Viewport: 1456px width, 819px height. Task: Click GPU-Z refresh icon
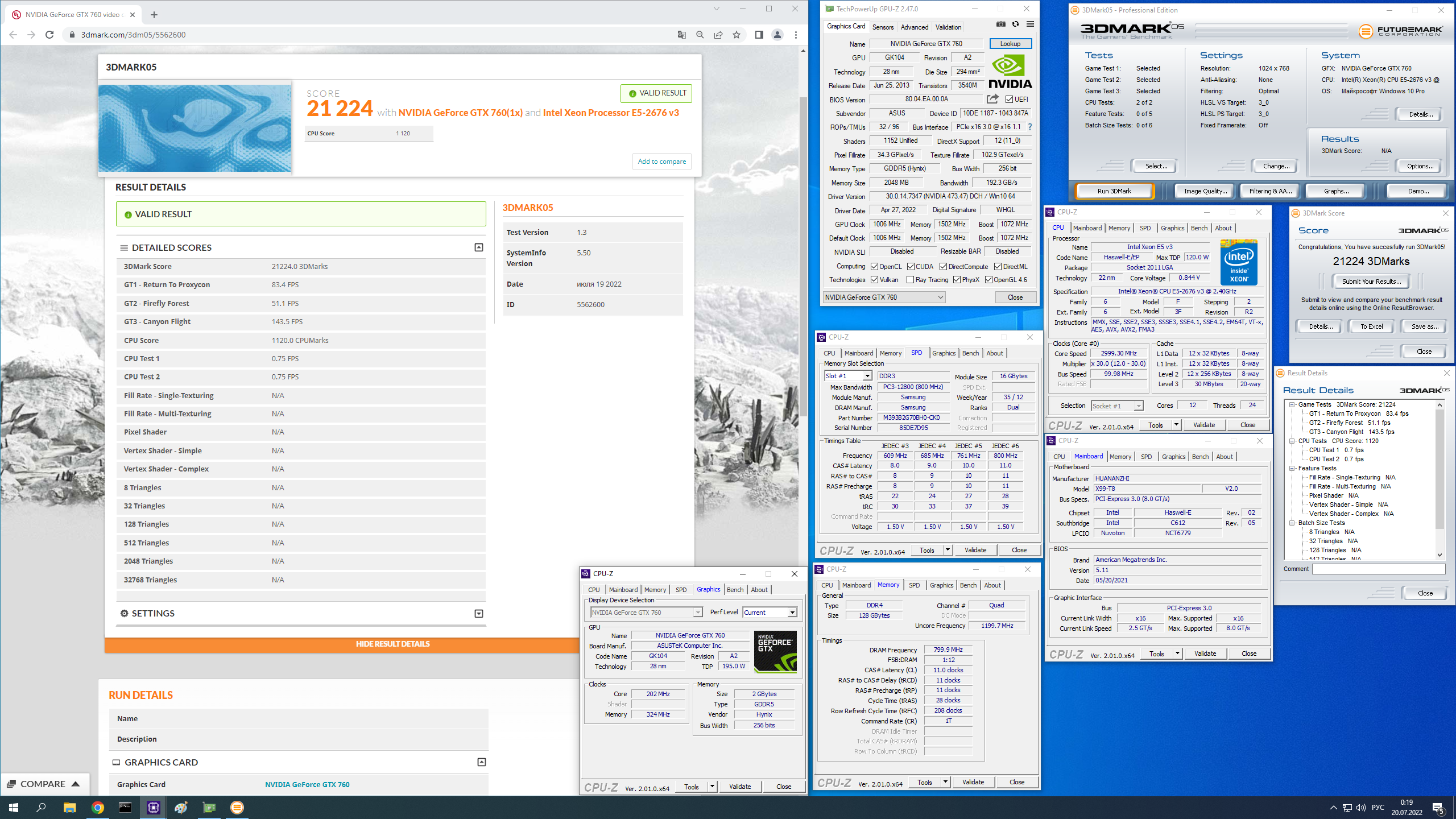pos(1015,24)
